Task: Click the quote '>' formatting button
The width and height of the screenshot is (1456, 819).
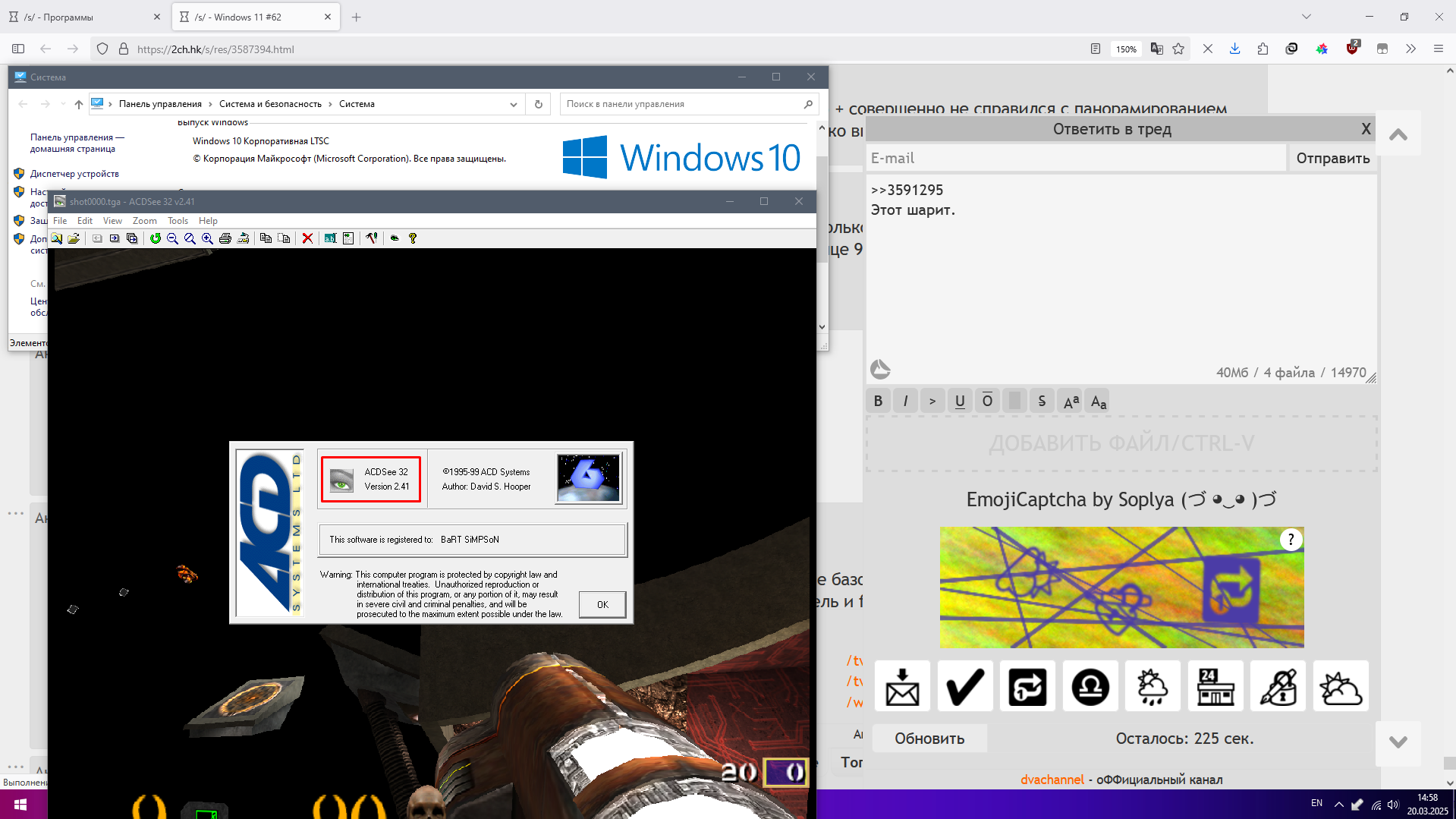Action: tap(932, 401)
